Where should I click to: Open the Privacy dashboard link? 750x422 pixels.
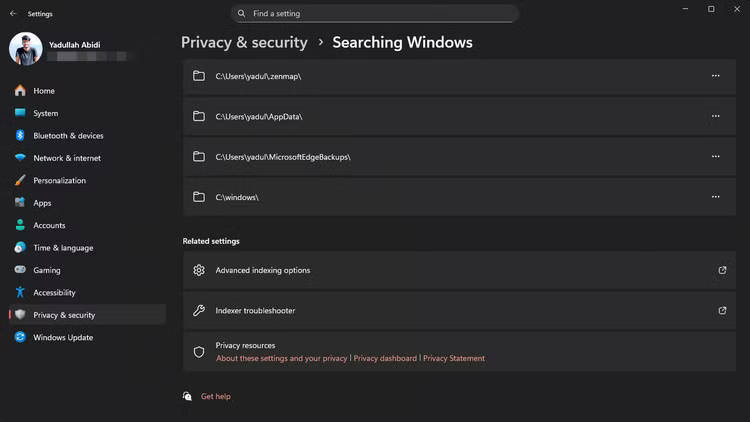coord(385,358)
